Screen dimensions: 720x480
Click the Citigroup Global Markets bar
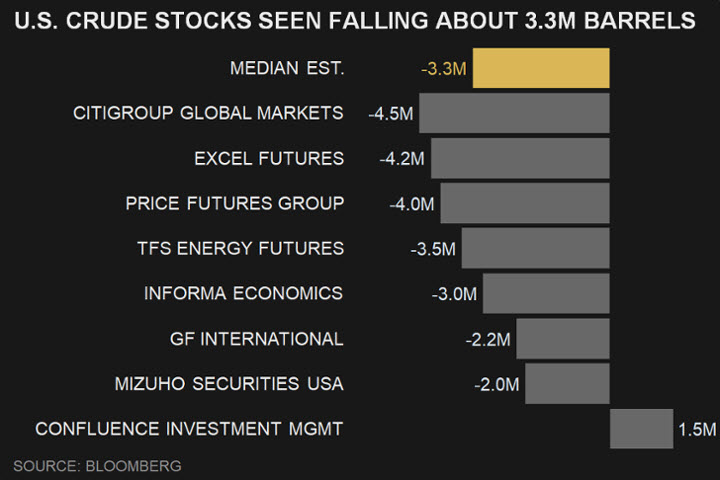point(514,113)
